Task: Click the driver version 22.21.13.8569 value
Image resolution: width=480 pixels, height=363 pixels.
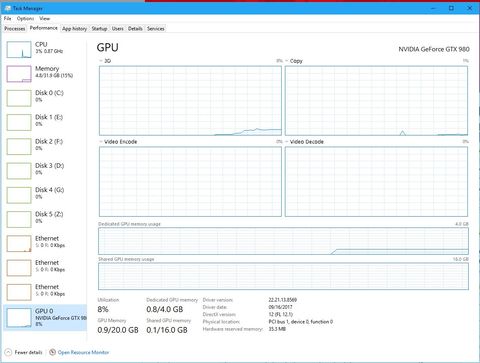Action: coord(283,300)
